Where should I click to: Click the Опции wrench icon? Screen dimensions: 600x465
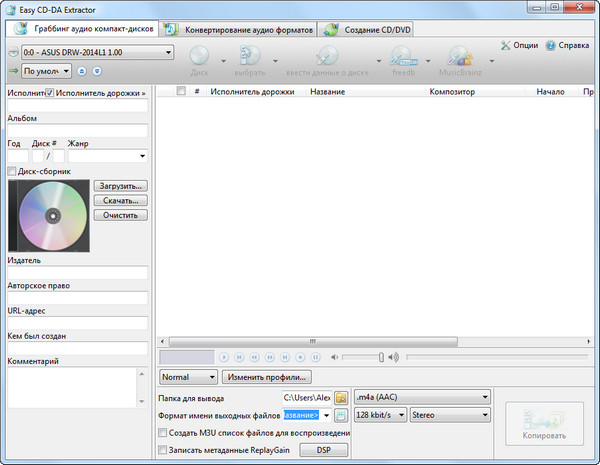[506, 45]
